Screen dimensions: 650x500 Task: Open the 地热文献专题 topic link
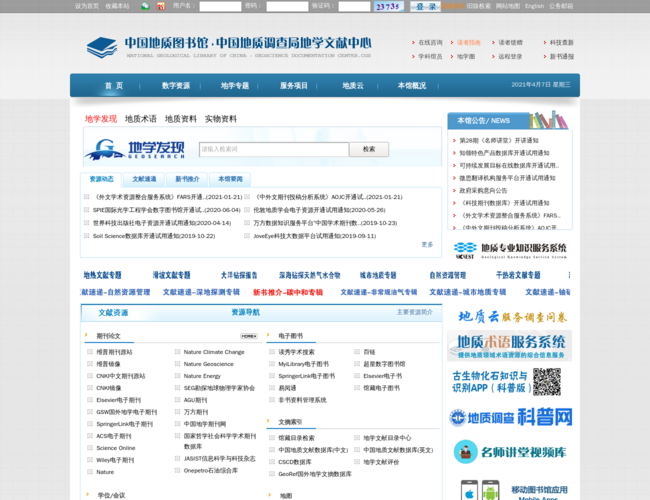point(102,275)
